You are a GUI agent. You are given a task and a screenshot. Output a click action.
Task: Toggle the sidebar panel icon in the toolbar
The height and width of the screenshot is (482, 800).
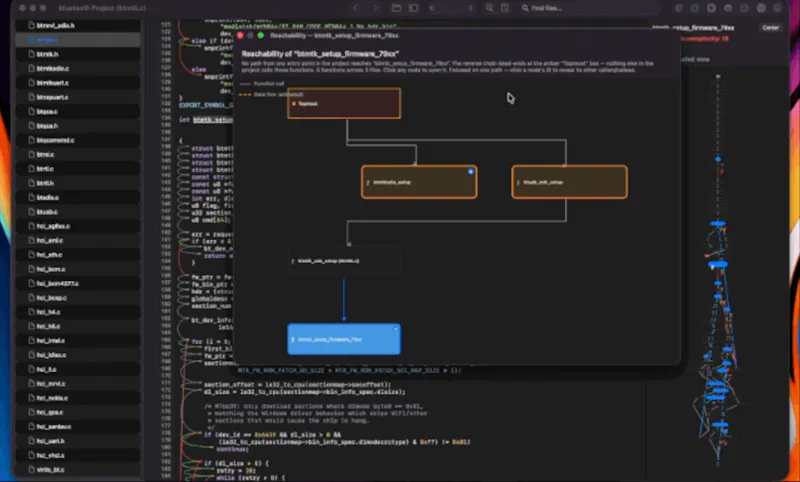[413, 8]
